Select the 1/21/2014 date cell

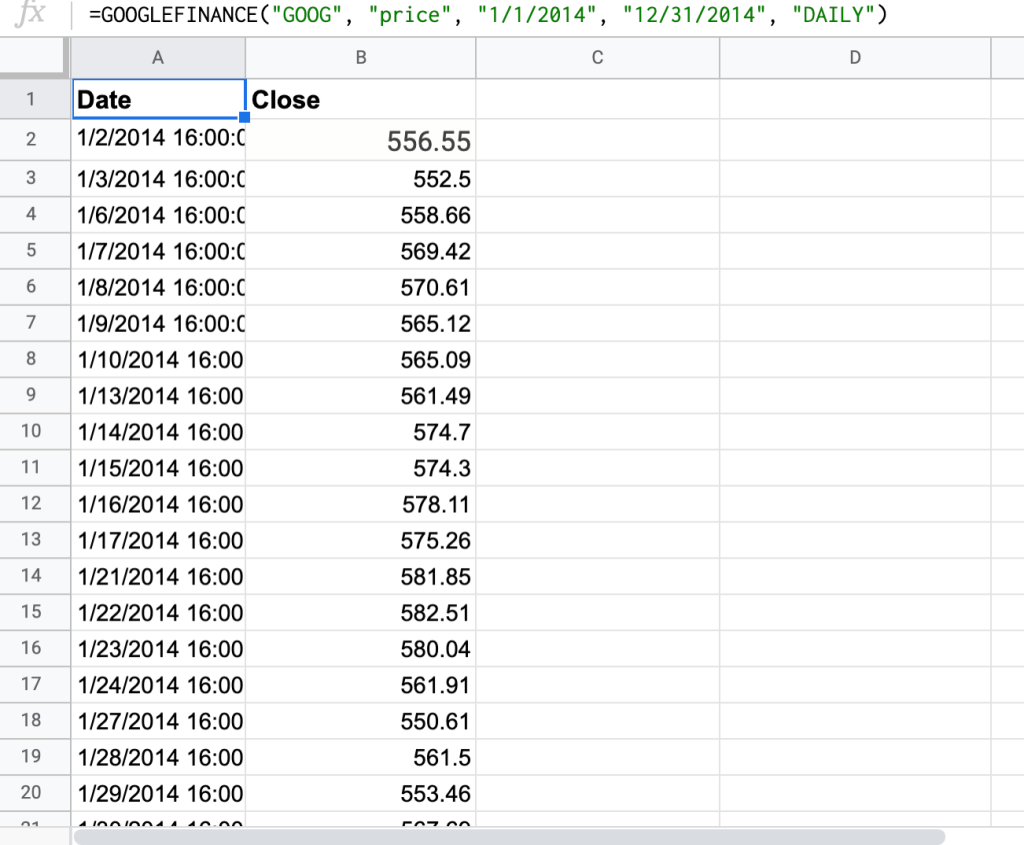[x=157, y=577]
